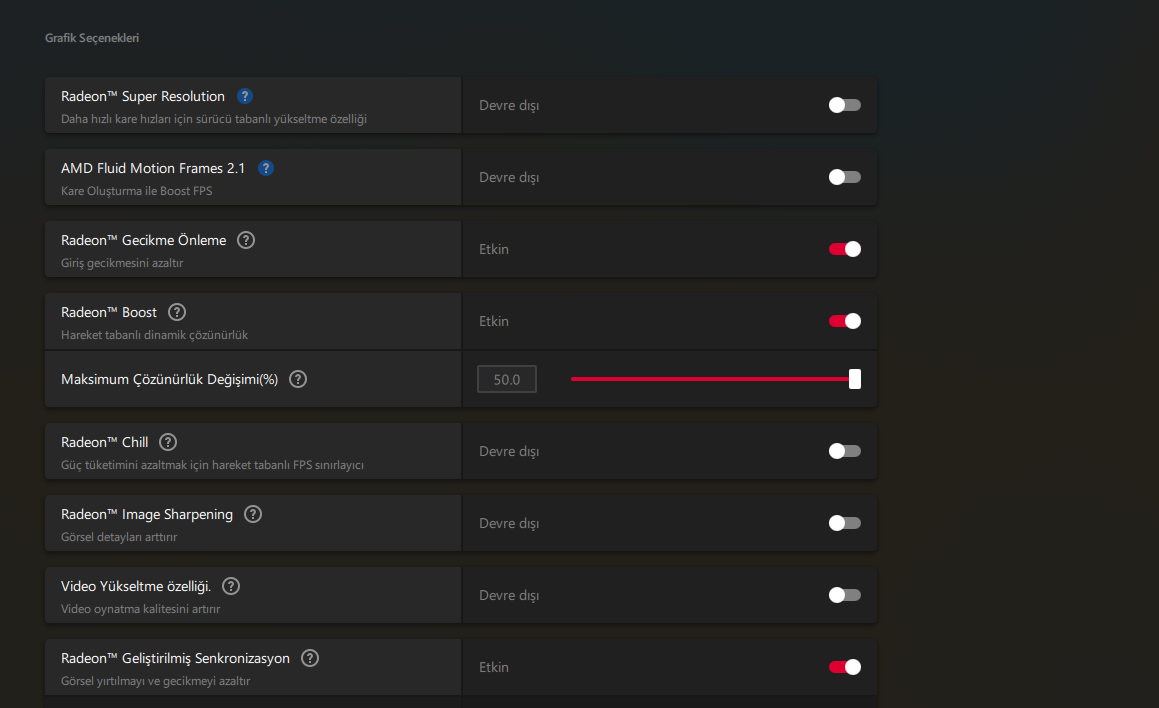
Task: Turn off the Radeon Boost toggle
Action: 844,321
